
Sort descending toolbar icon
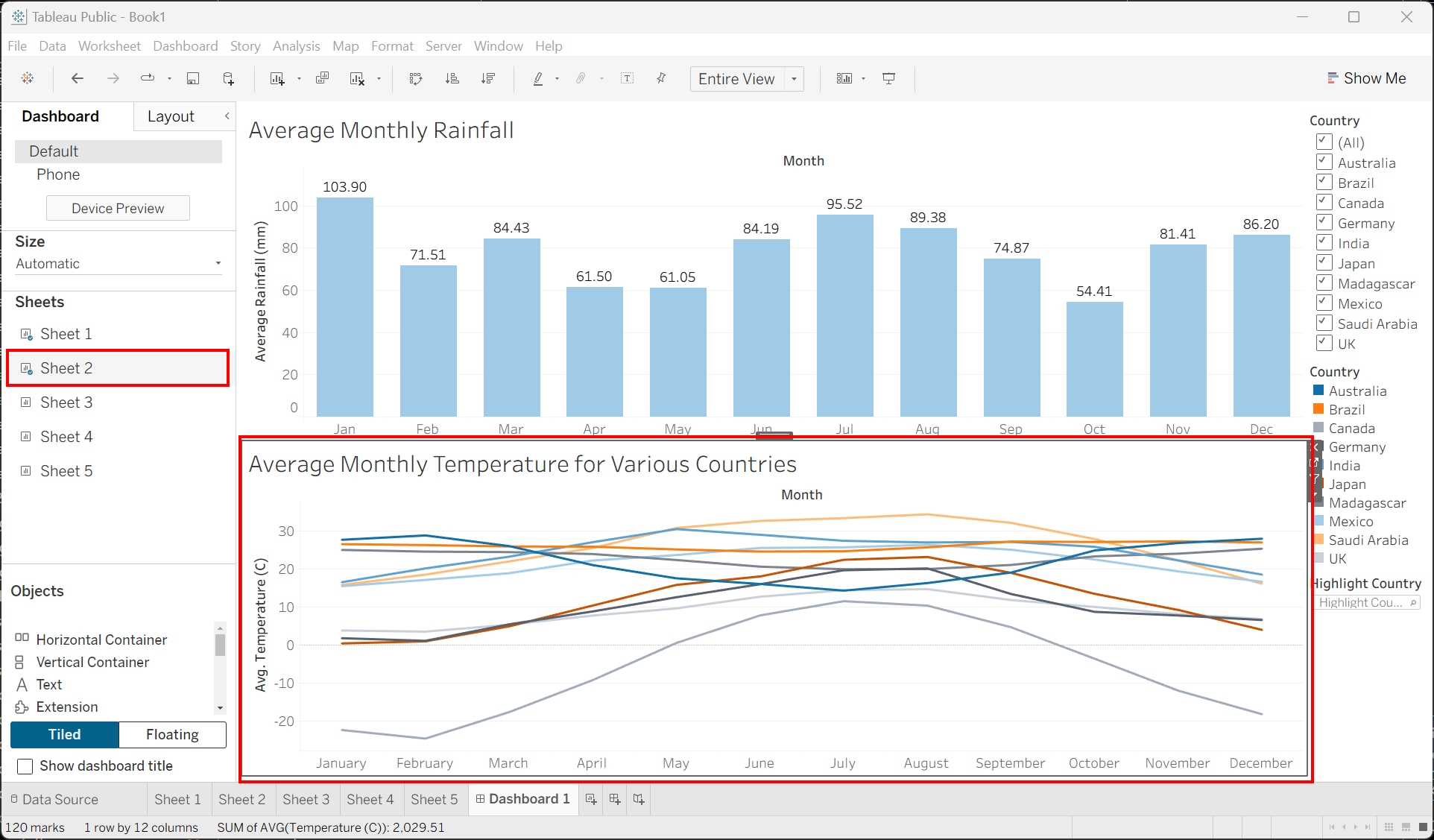pyautogui.click(x=488, y=78)
